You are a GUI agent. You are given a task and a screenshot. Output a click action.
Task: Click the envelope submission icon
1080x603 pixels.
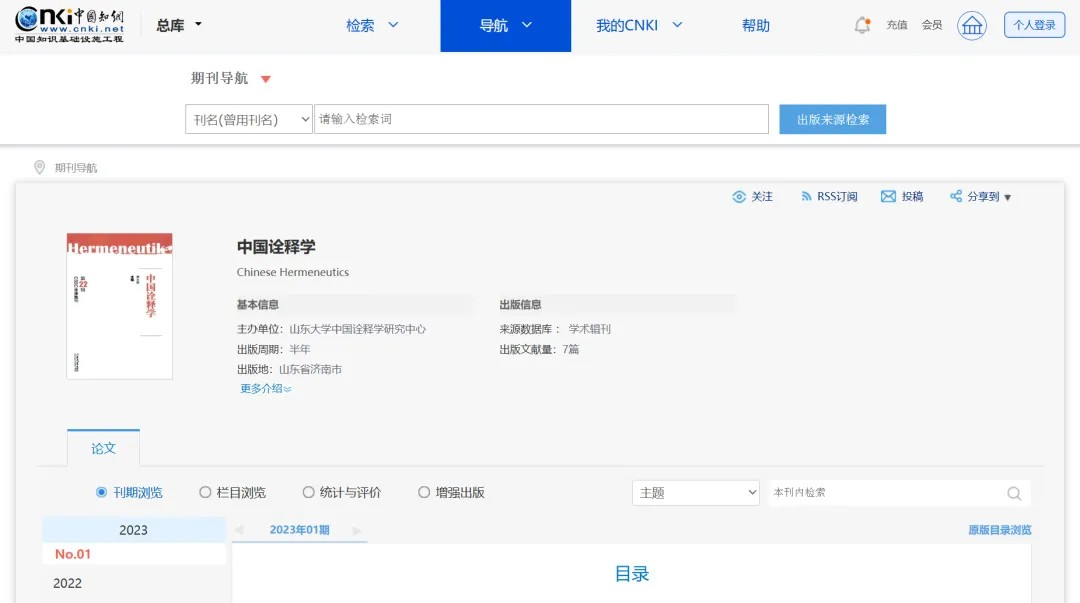888,197
